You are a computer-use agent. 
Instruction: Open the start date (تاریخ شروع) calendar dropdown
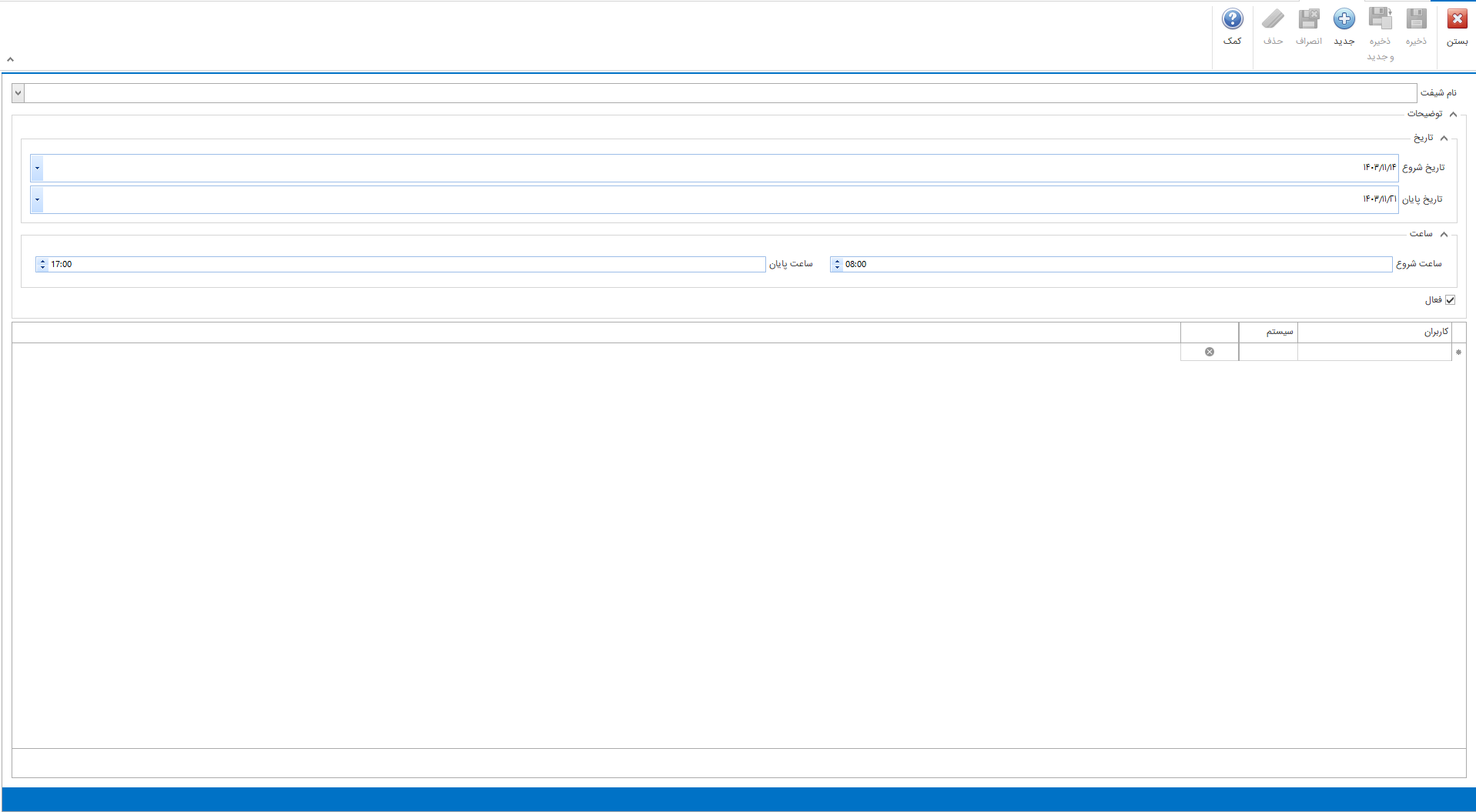pos(37,168)
